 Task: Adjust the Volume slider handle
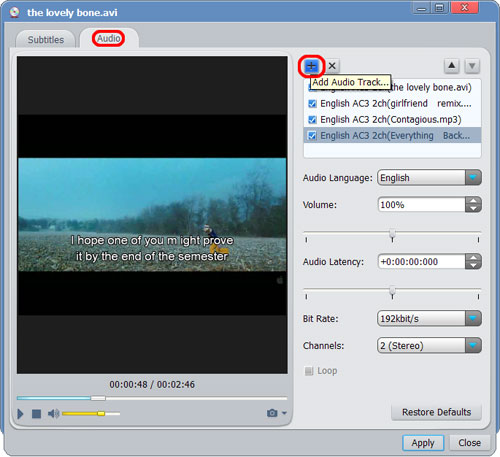pos(392,234)
